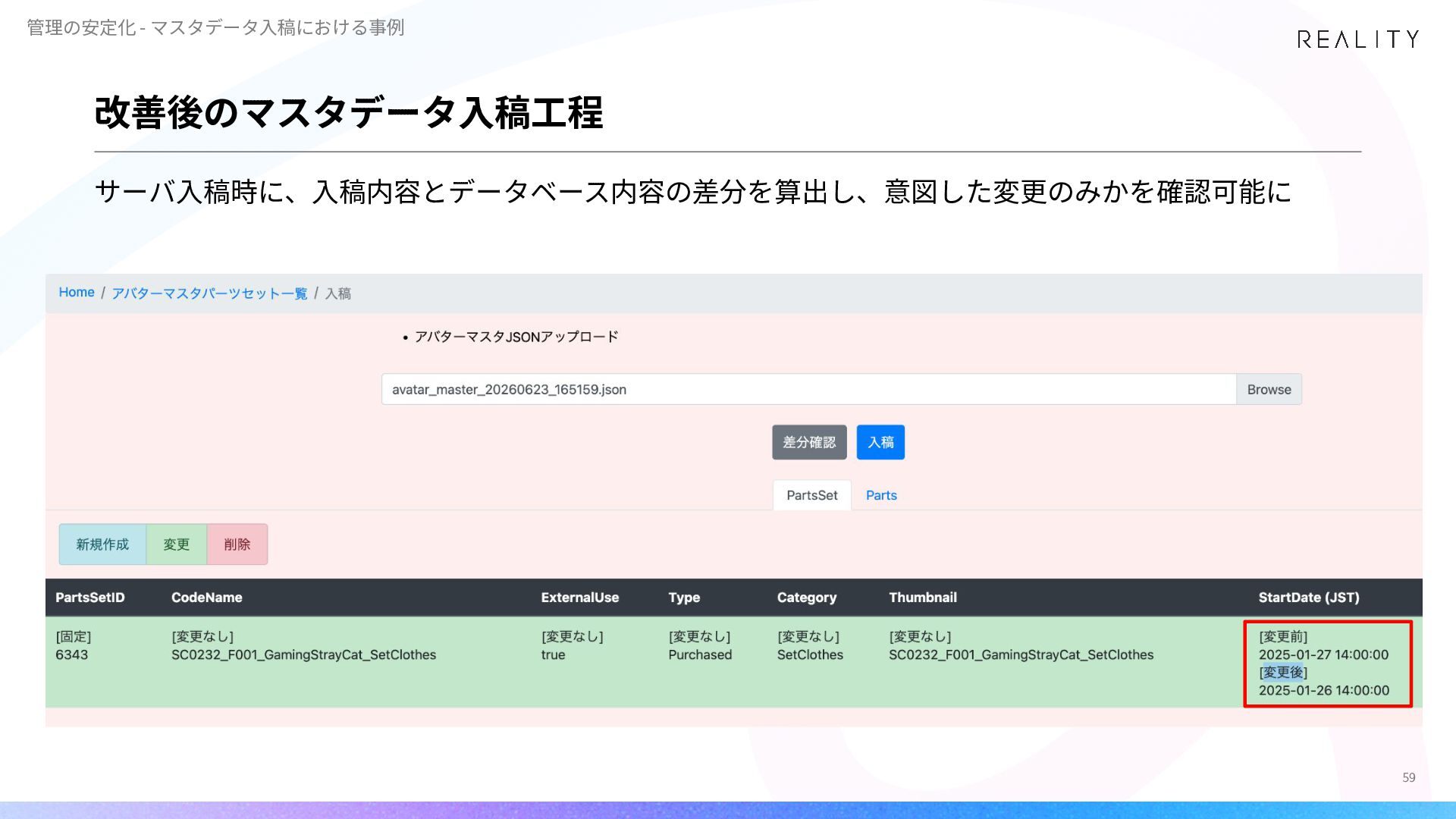Click the REALITY logo

point(1357,39)
